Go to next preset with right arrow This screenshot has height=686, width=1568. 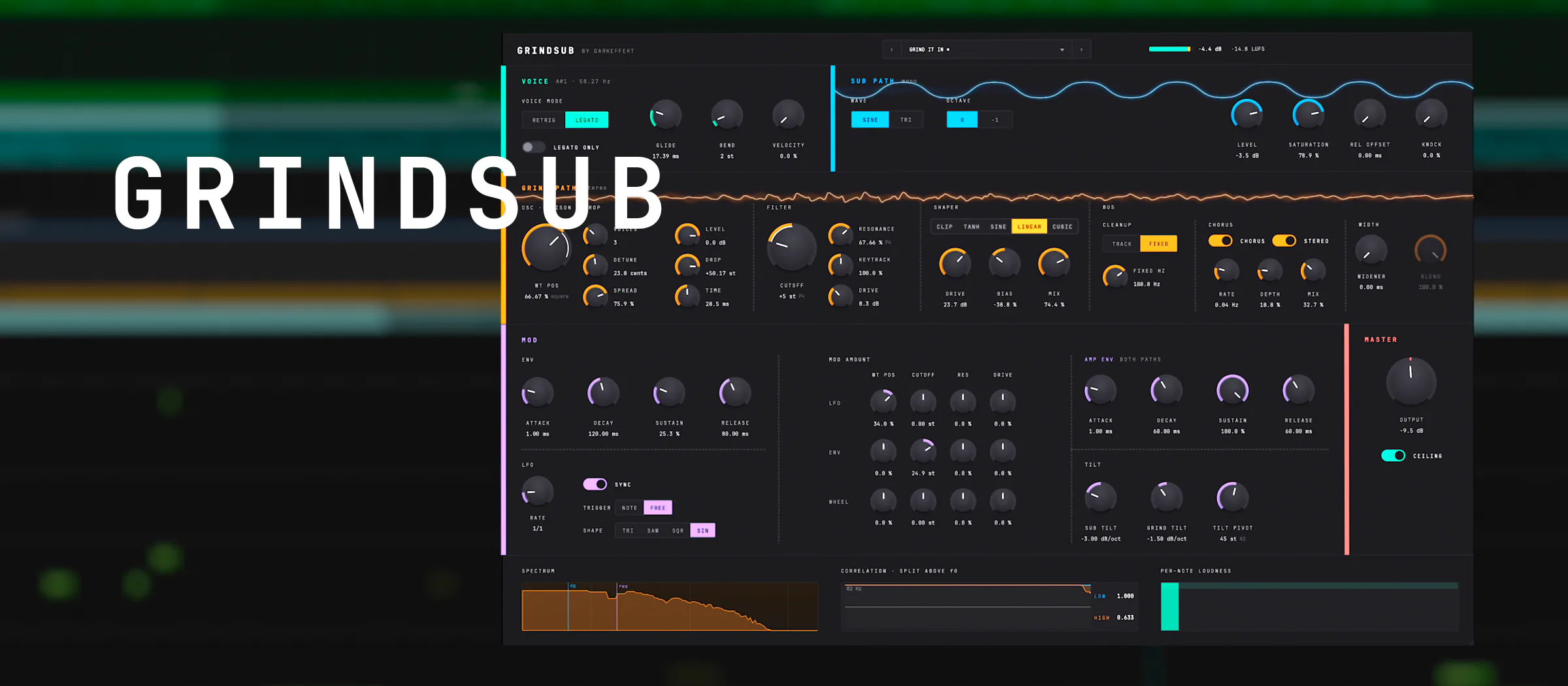(x=1081, y=50)
